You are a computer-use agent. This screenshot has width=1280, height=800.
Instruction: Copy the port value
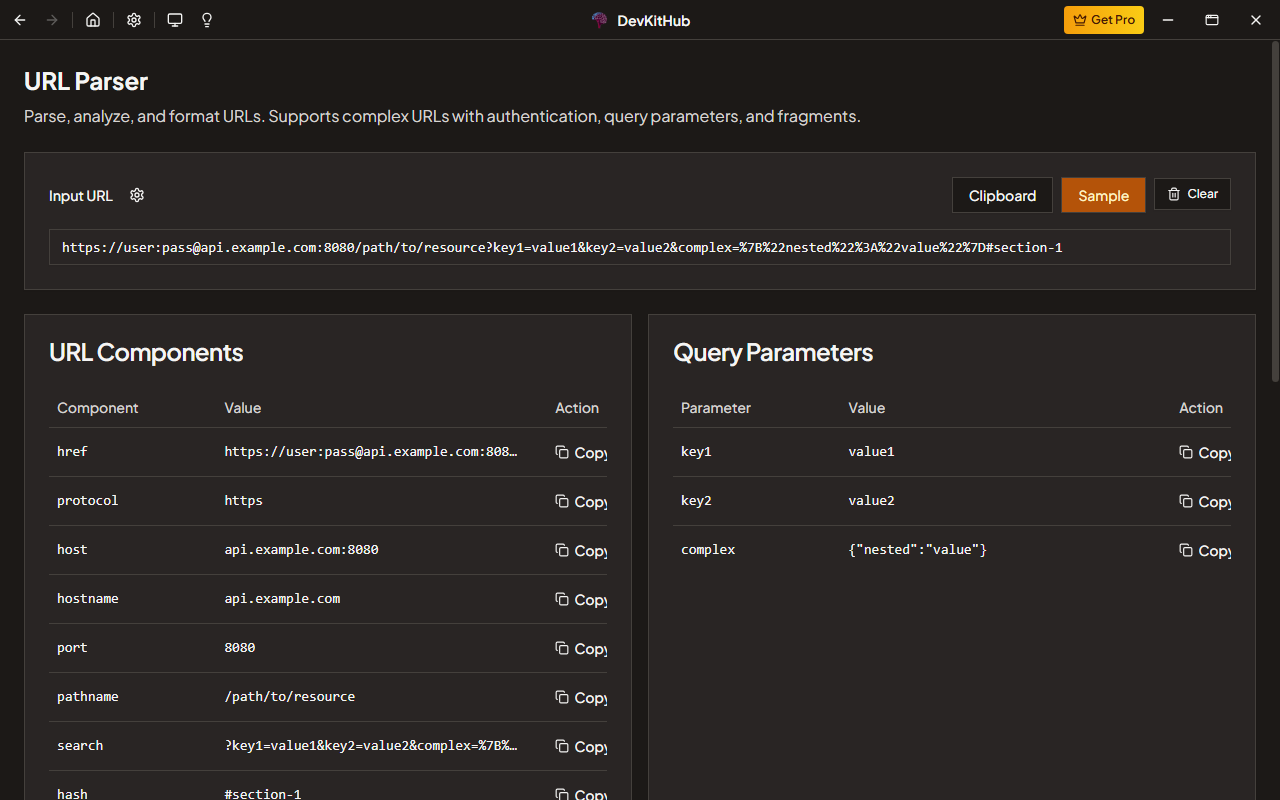coord(581,648)
